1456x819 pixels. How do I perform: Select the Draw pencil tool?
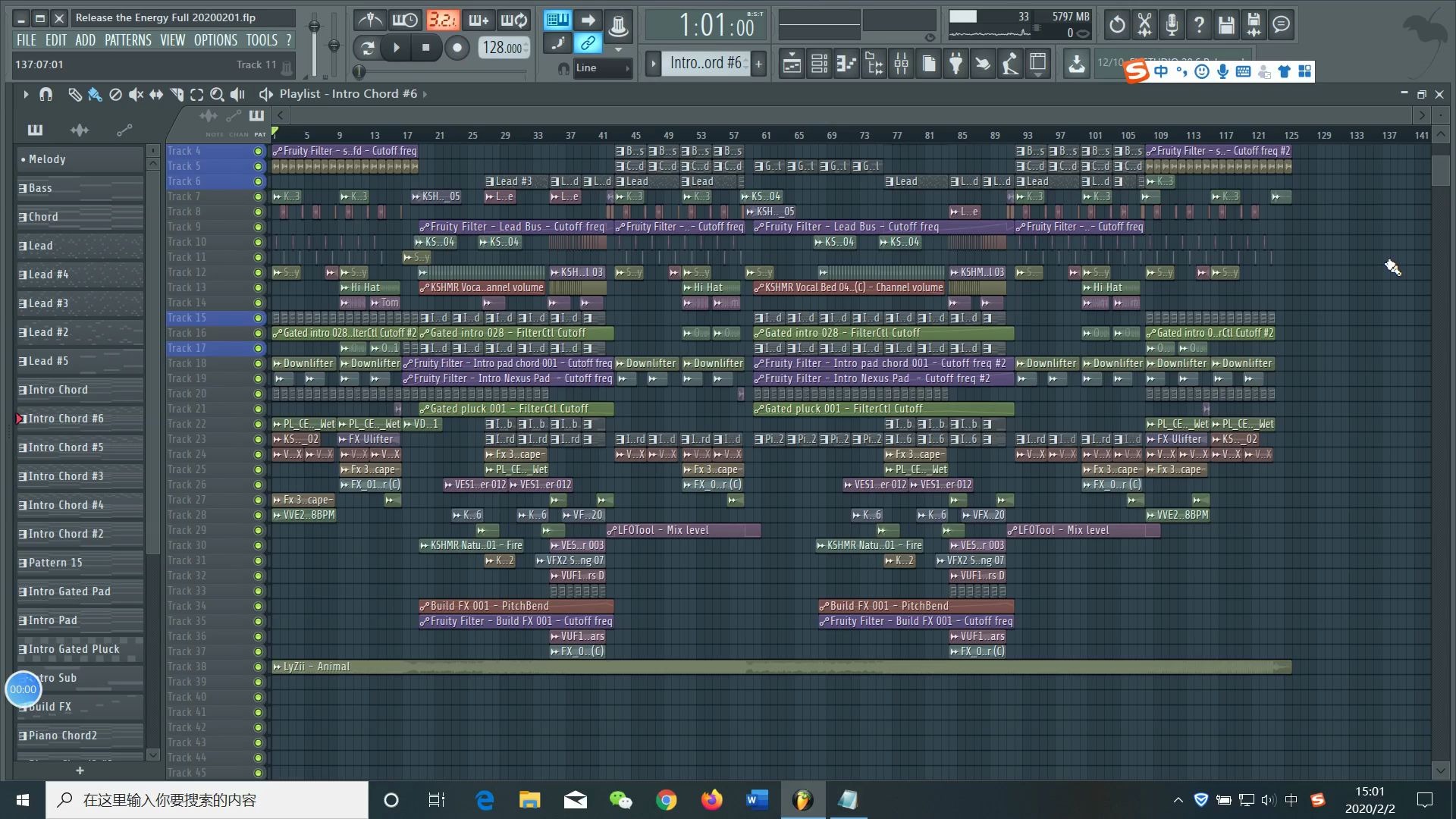pos(74,94)
